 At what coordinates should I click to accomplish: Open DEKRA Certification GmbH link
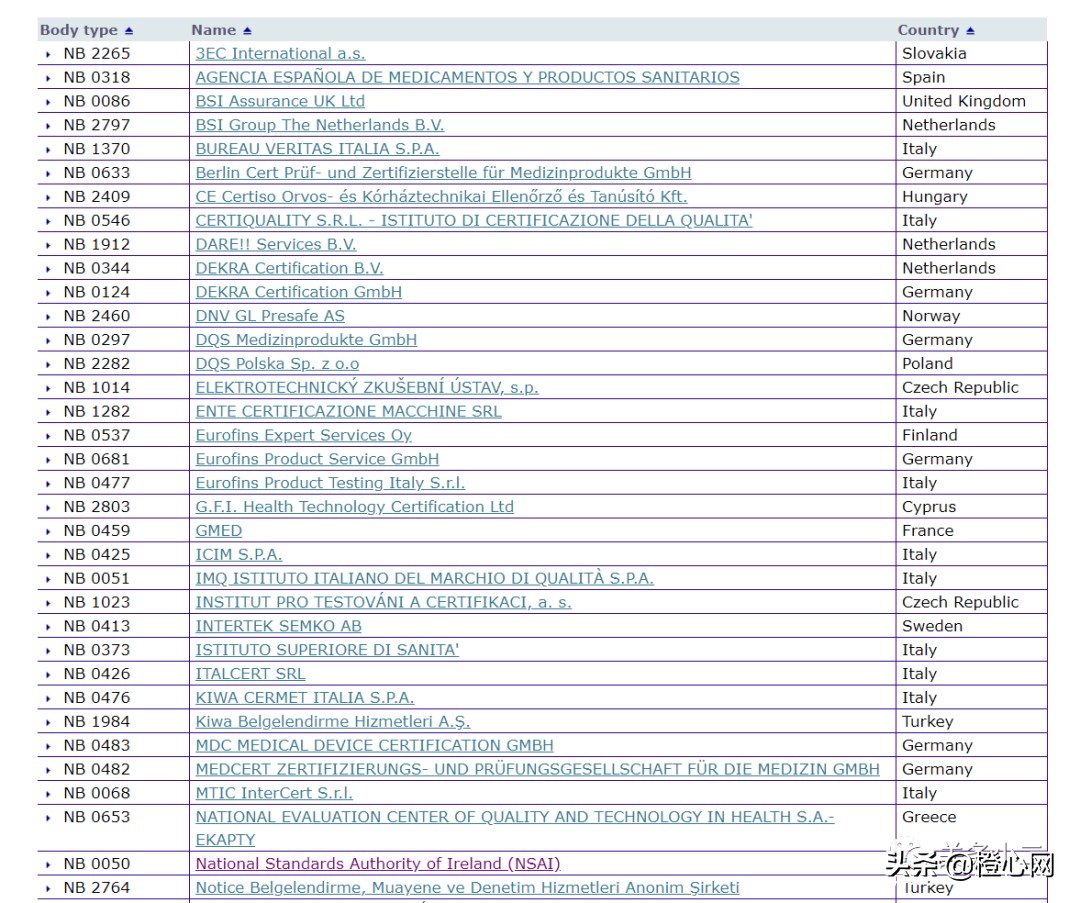pyautogui.click(x=299, y=292)
